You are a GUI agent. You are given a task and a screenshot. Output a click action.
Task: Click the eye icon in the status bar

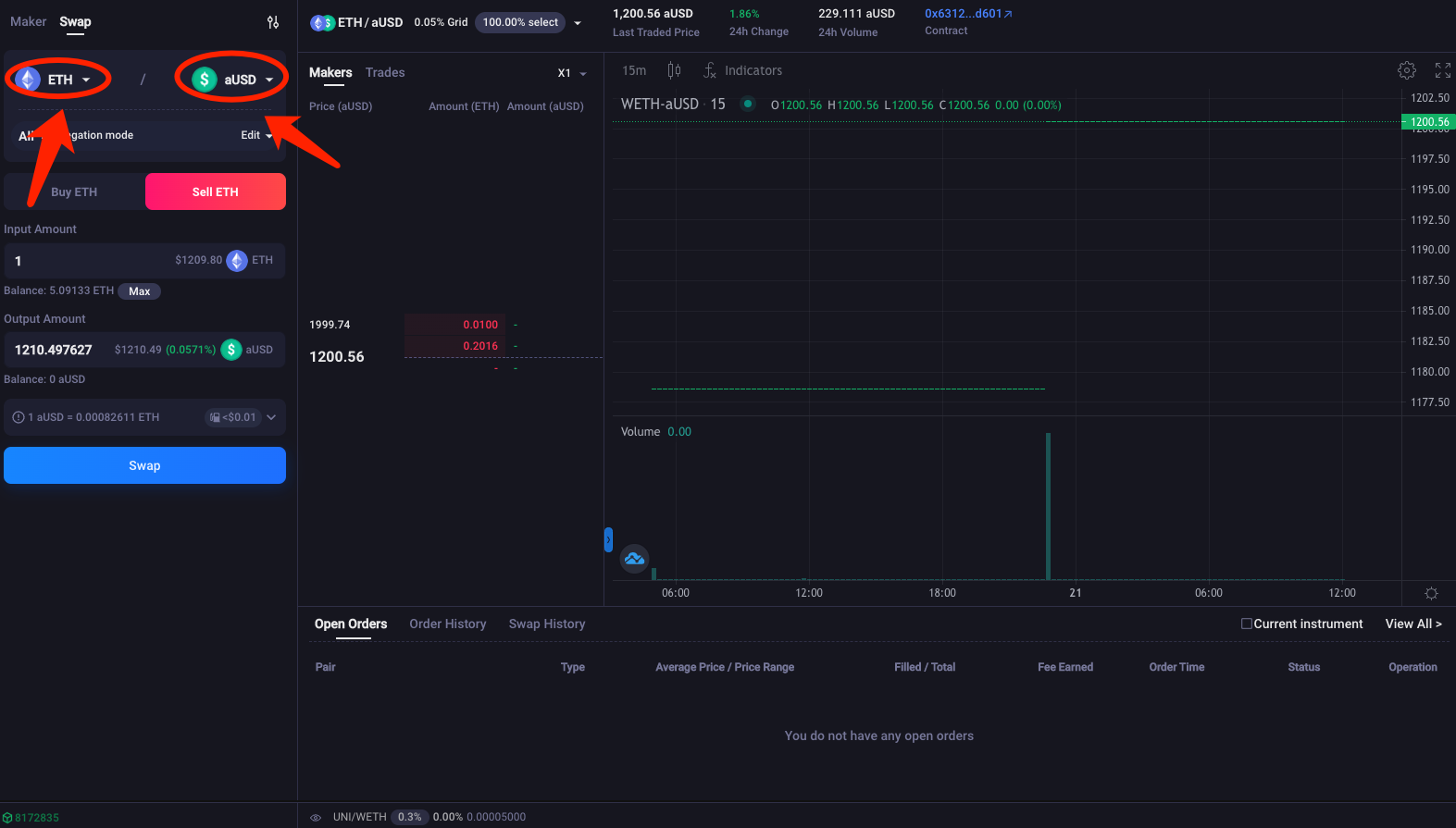pos(316,818)
